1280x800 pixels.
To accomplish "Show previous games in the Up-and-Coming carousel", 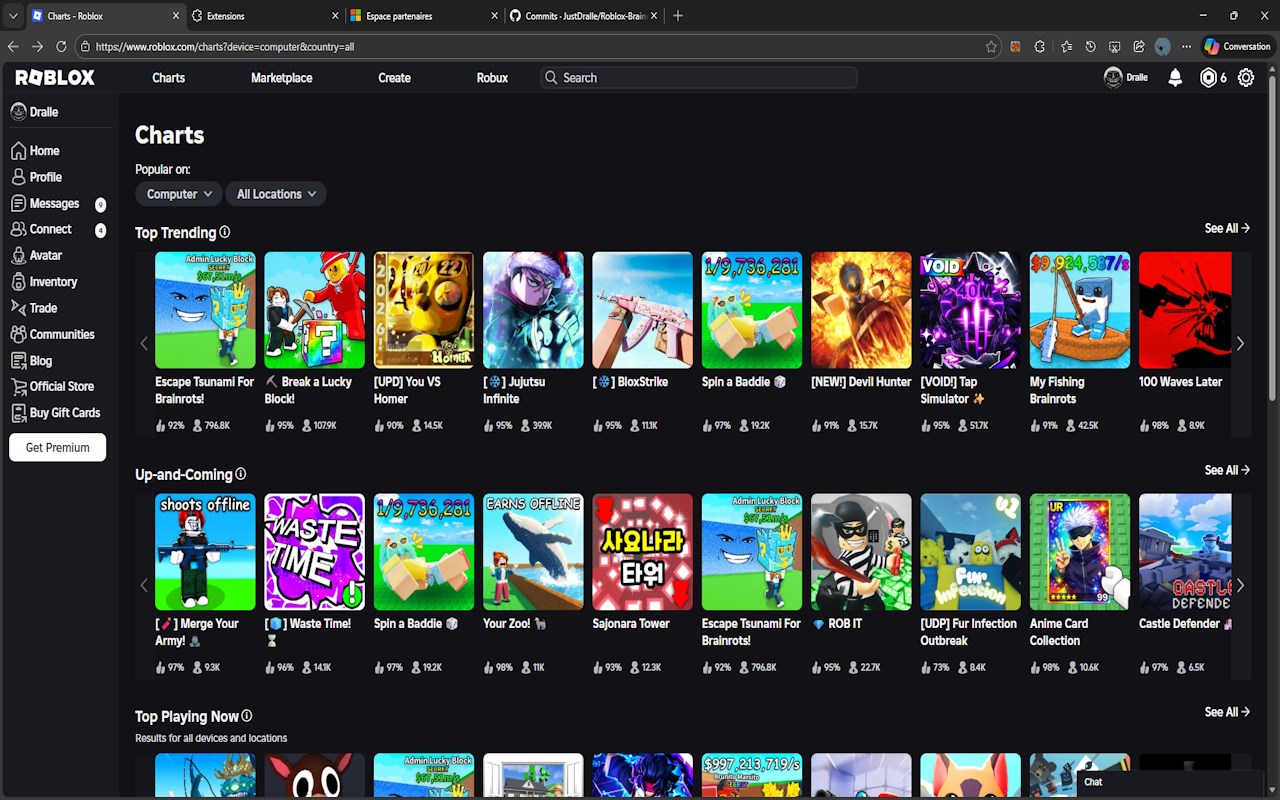I will (x=144, y=585).
